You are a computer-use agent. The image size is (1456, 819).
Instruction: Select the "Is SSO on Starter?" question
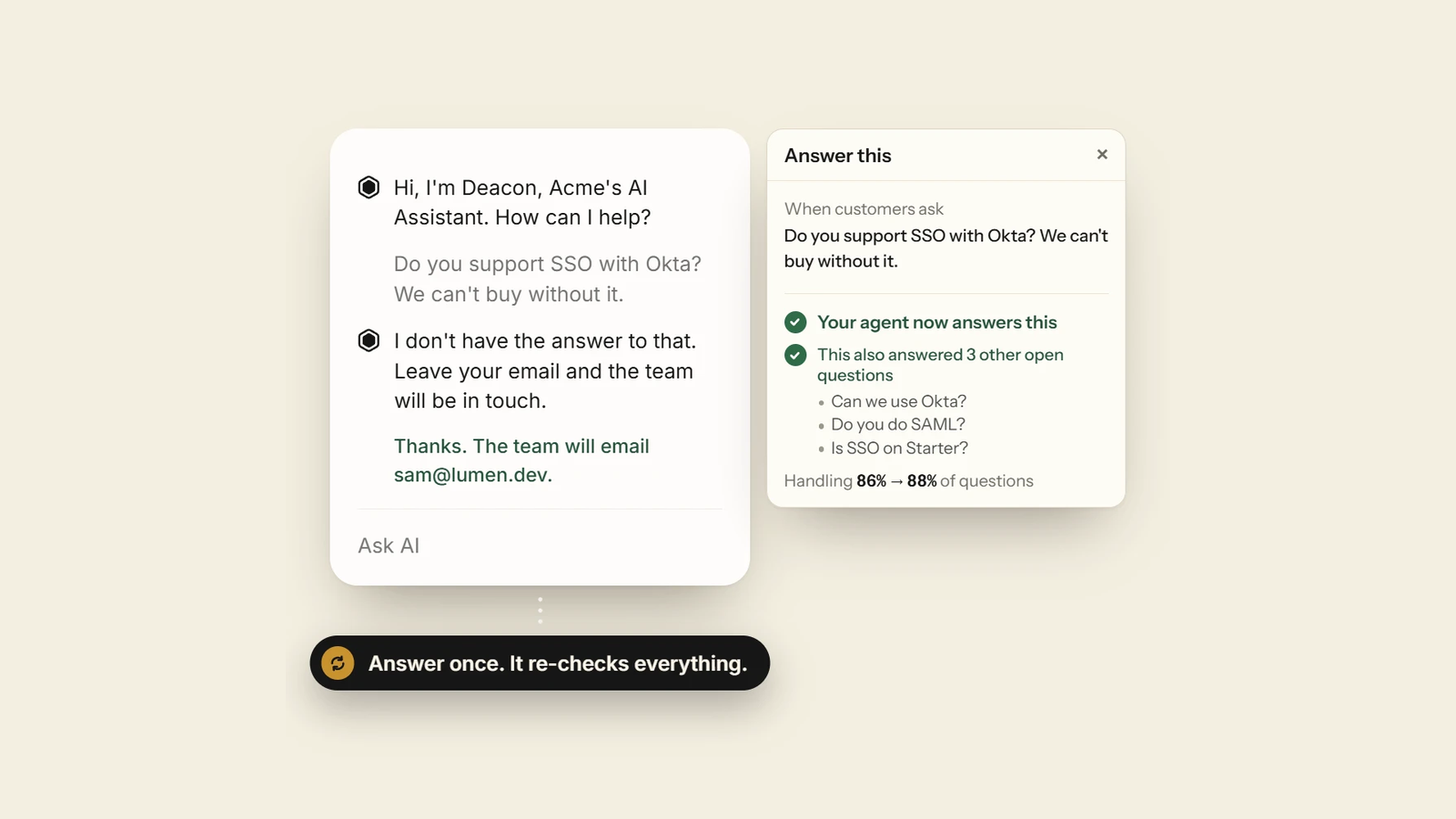coord(899,448)
